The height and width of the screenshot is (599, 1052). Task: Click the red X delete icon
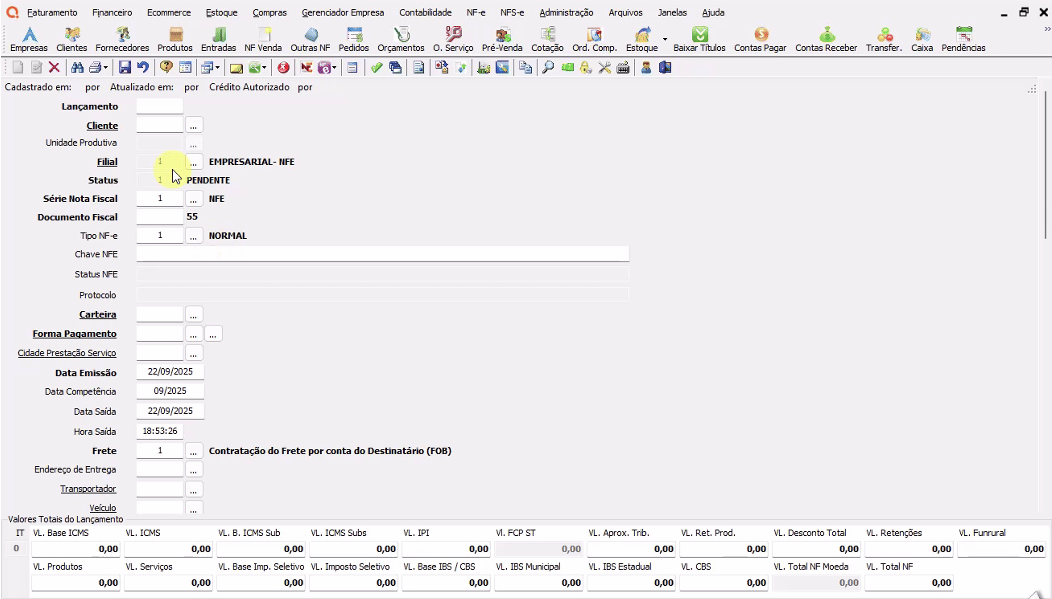[x=54, y=68]
